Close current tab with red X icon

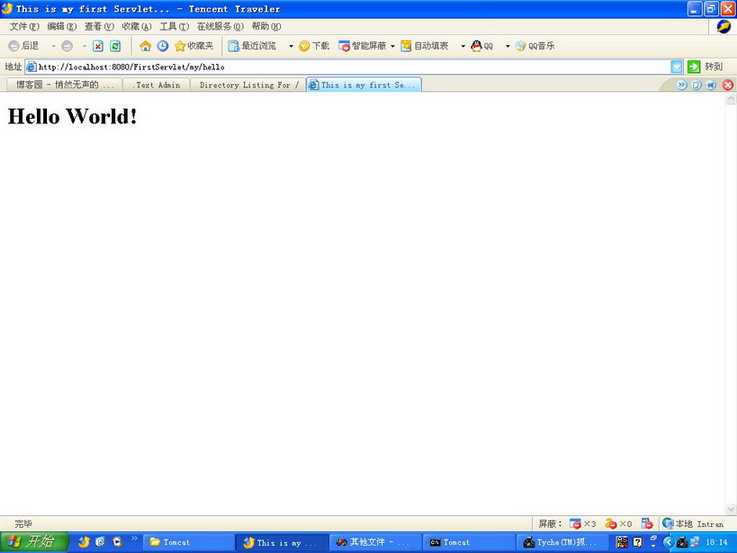(x=728, y=85)
